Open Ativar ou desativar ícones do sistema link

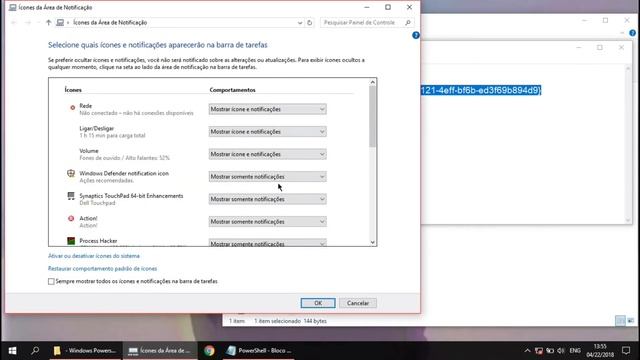(94, 256)
